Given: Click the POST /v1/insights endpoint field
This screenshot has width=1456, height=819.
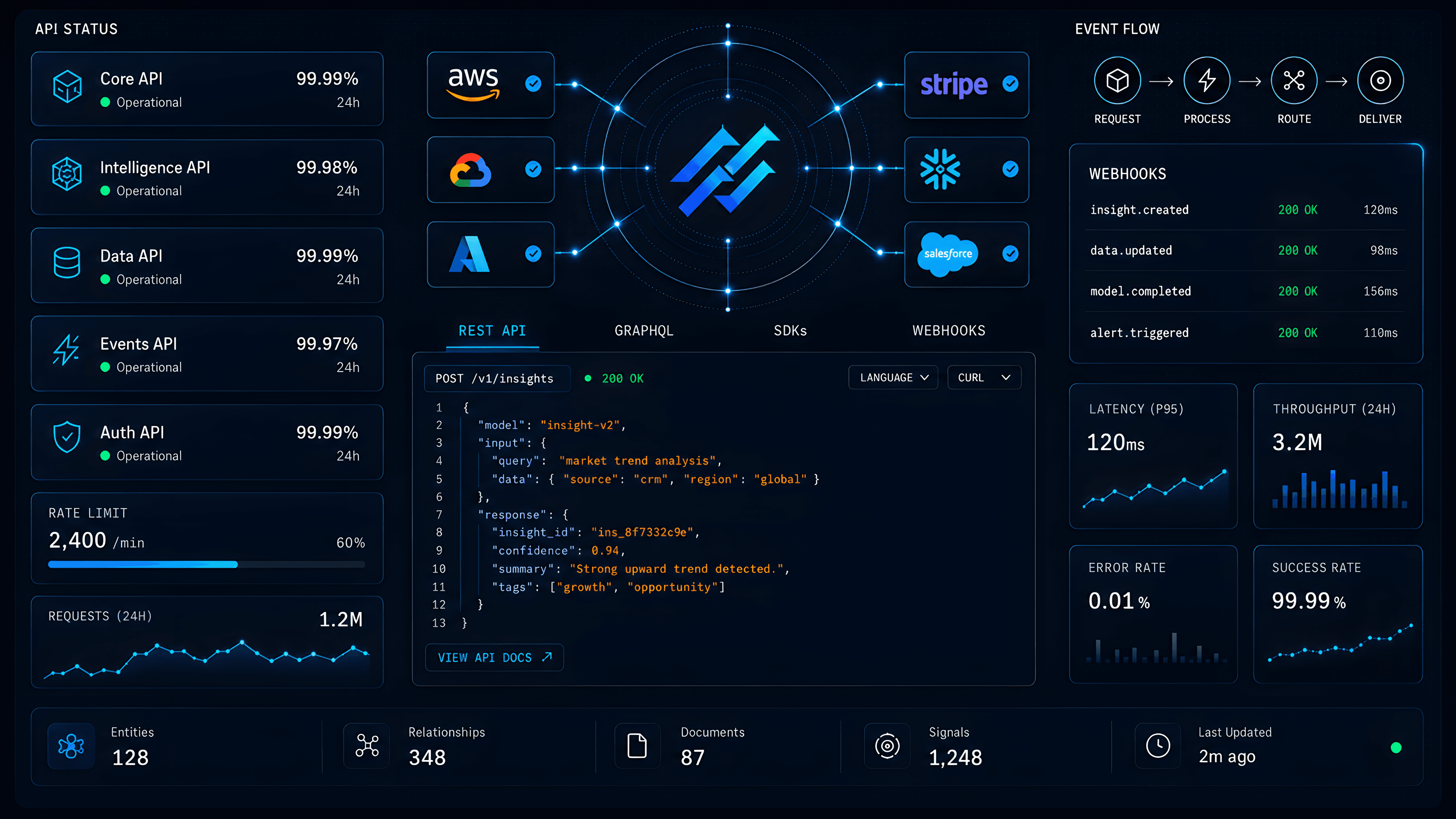Looking at the screenshot, I should (497, 379).
